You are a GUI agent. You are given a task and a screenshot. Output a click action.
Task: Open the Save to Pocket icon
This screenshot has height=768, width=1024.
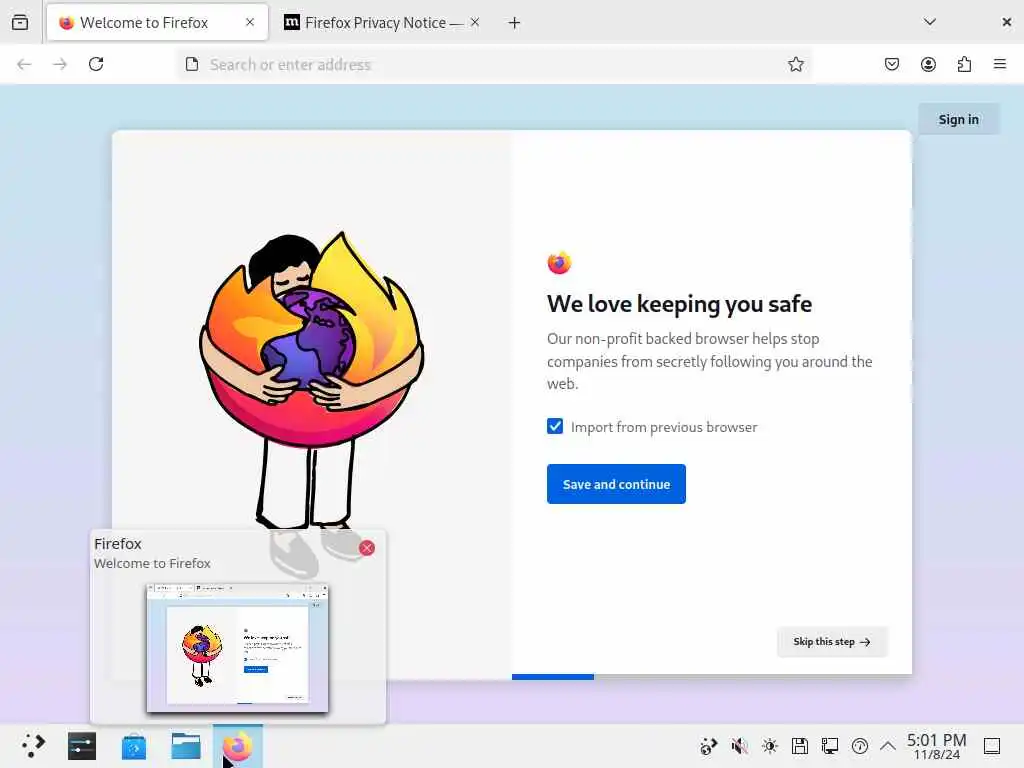point(892,64)
